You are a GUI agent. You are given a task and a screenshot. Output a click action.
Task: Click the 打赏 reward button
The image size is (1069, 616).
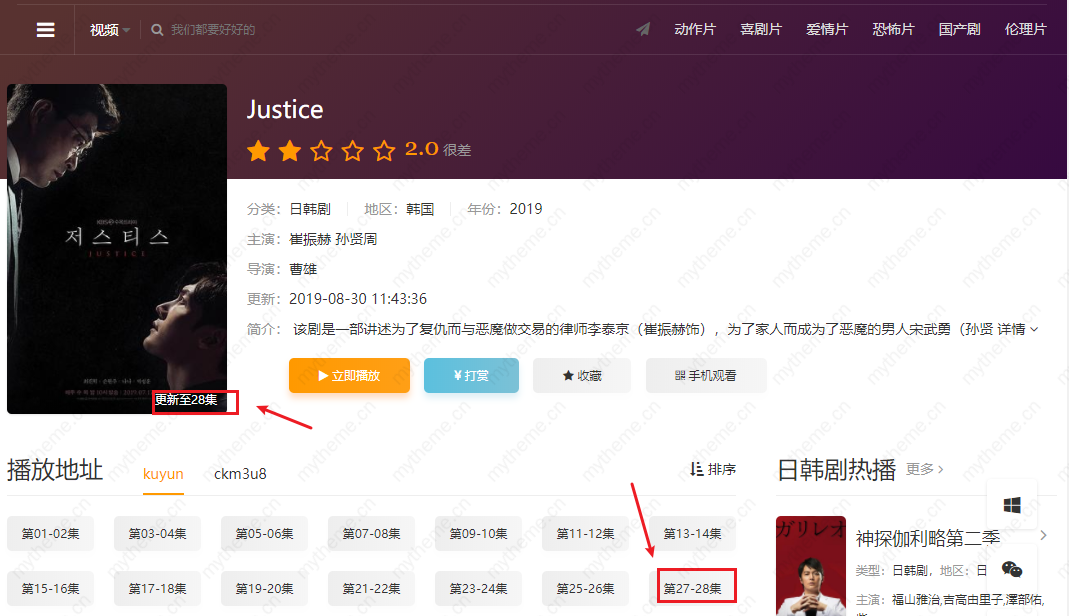click(x=471, y=376)
